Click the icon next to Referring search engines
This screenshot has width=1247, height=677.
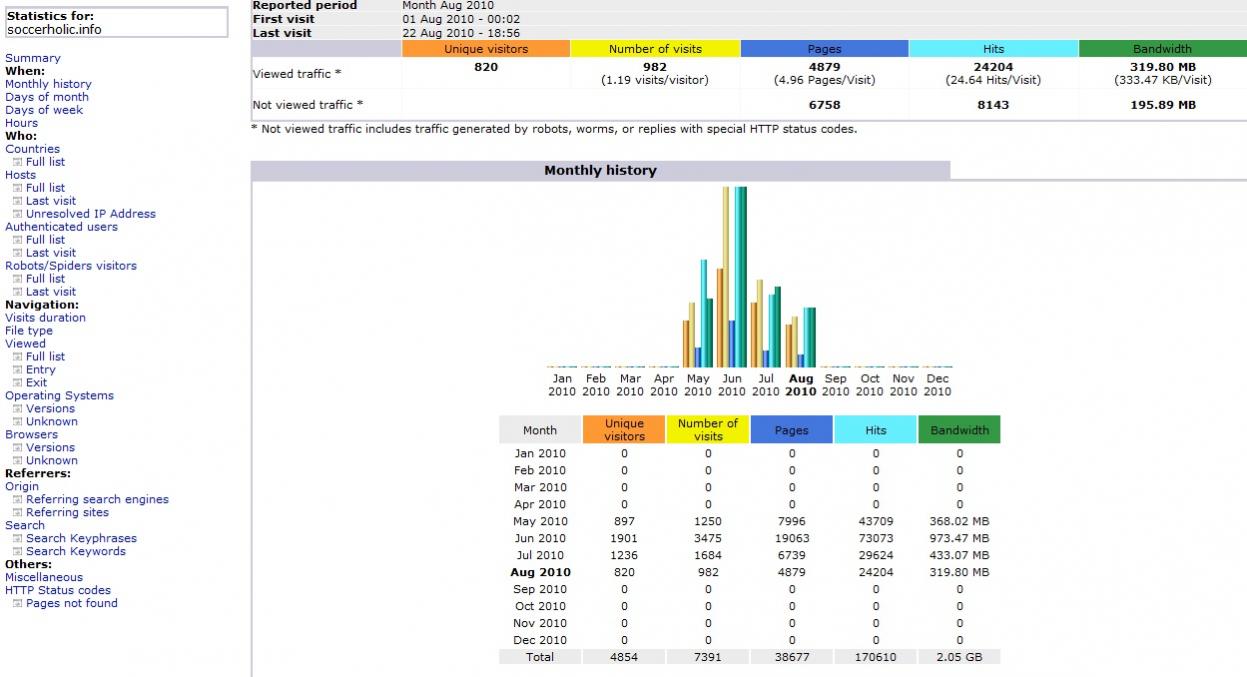click(17, 500)
